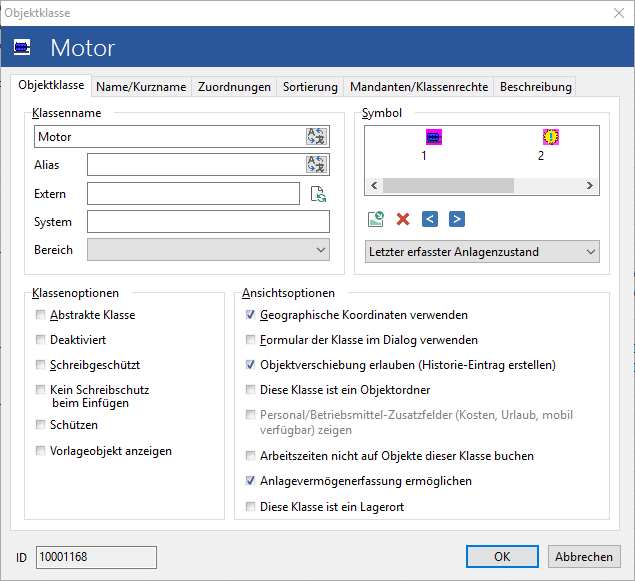Screen dimensions: 635x581
Task: Click the symbol list horizontal scrollbar thumb
Action: (x=448, y=185)
